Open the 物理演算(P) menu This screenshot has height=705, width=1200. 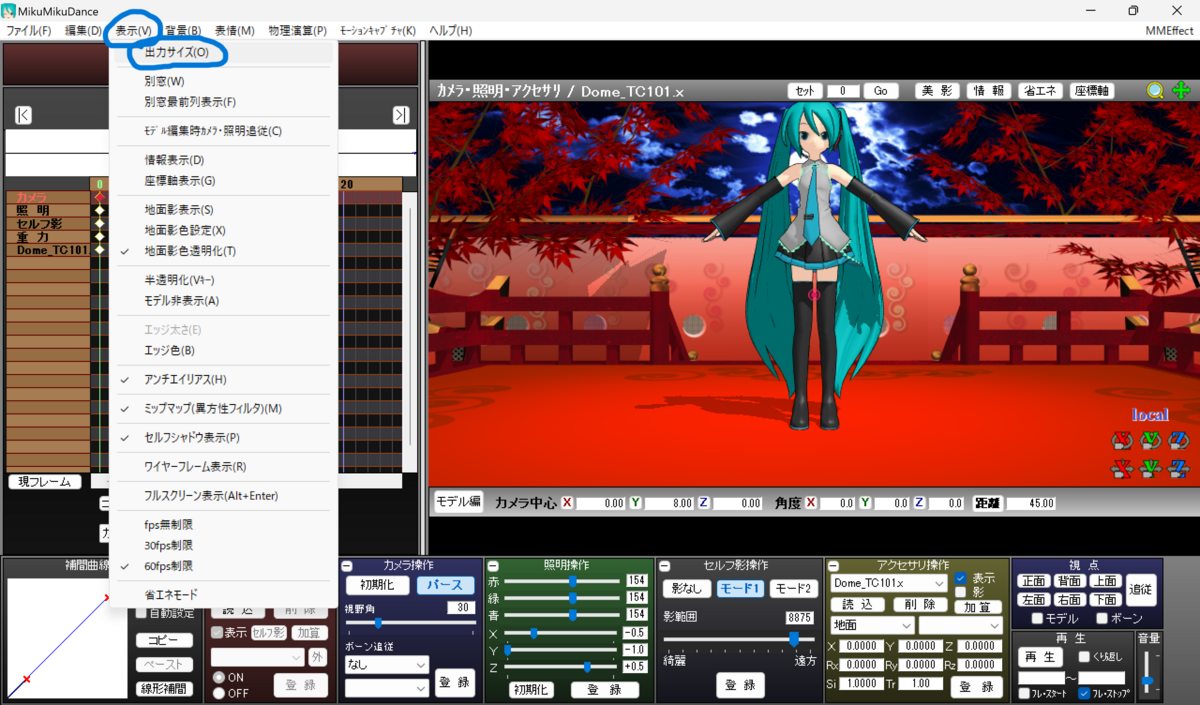[298, 31]
